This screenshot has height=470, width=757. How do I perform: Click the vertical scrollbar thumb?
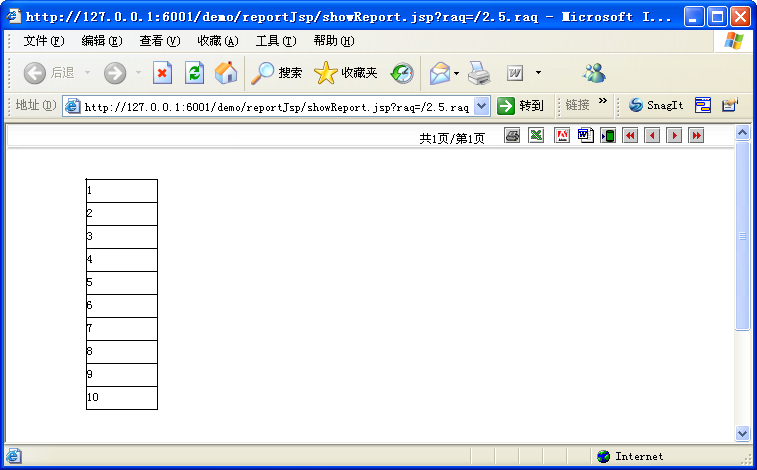pos(742,235)
